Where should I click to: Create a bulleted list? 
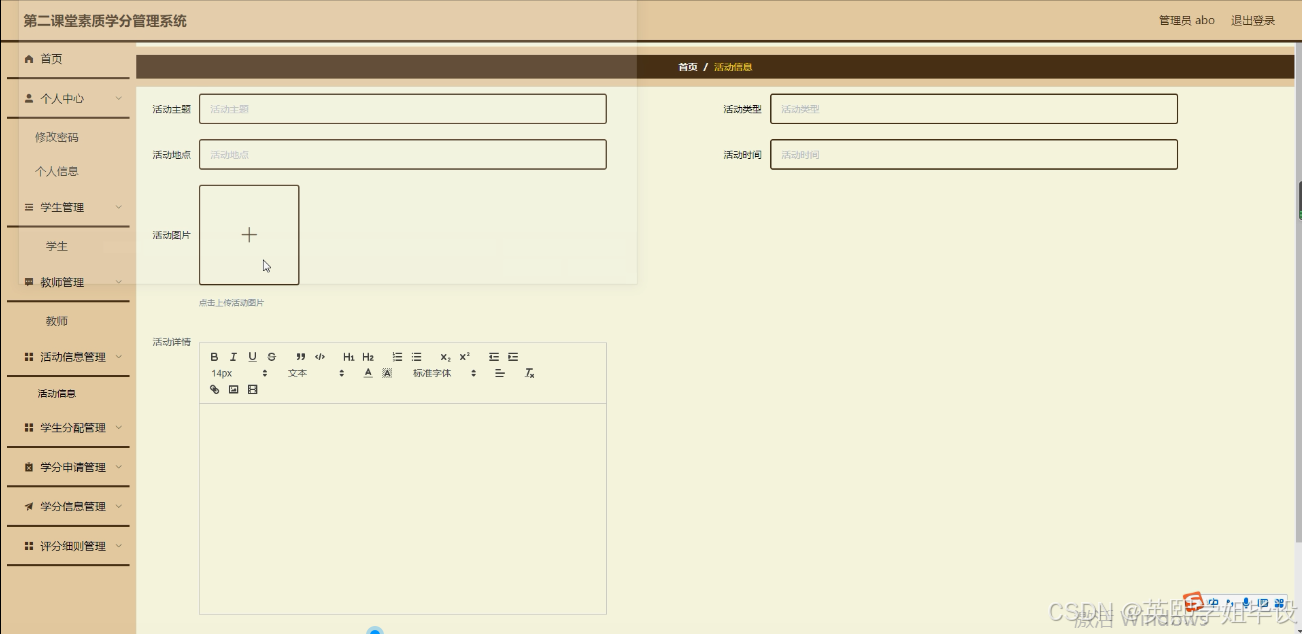(x=416, y=357)
